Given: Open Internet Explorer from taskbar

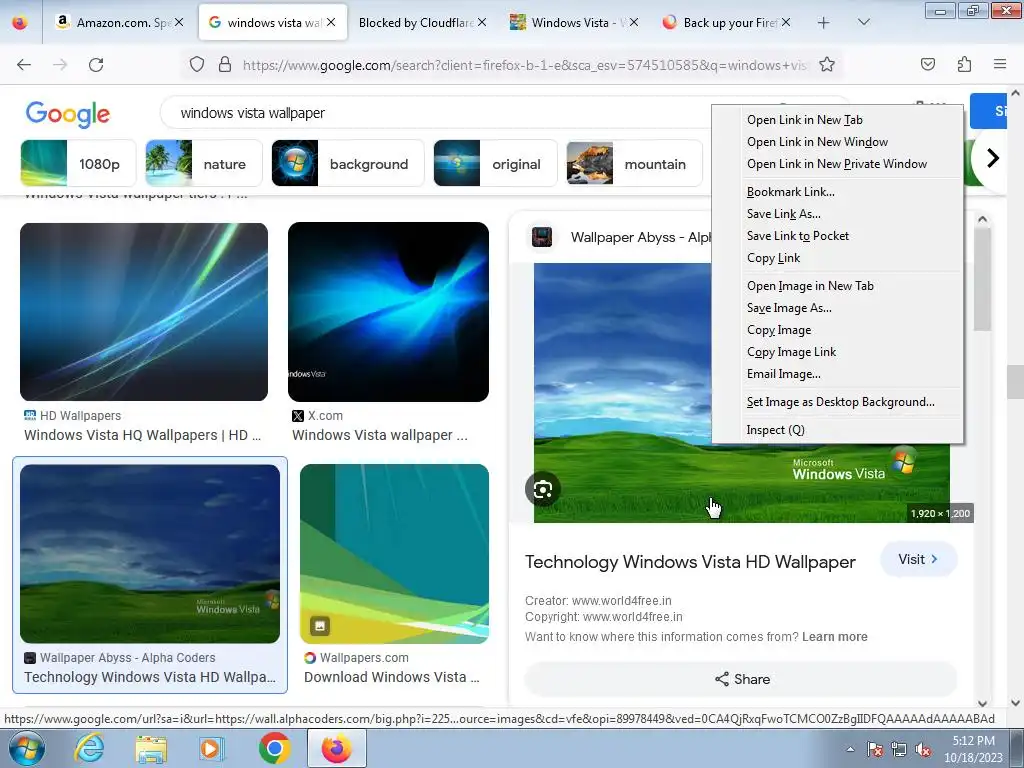Looking at the screenshot, I should coord(89,748).
